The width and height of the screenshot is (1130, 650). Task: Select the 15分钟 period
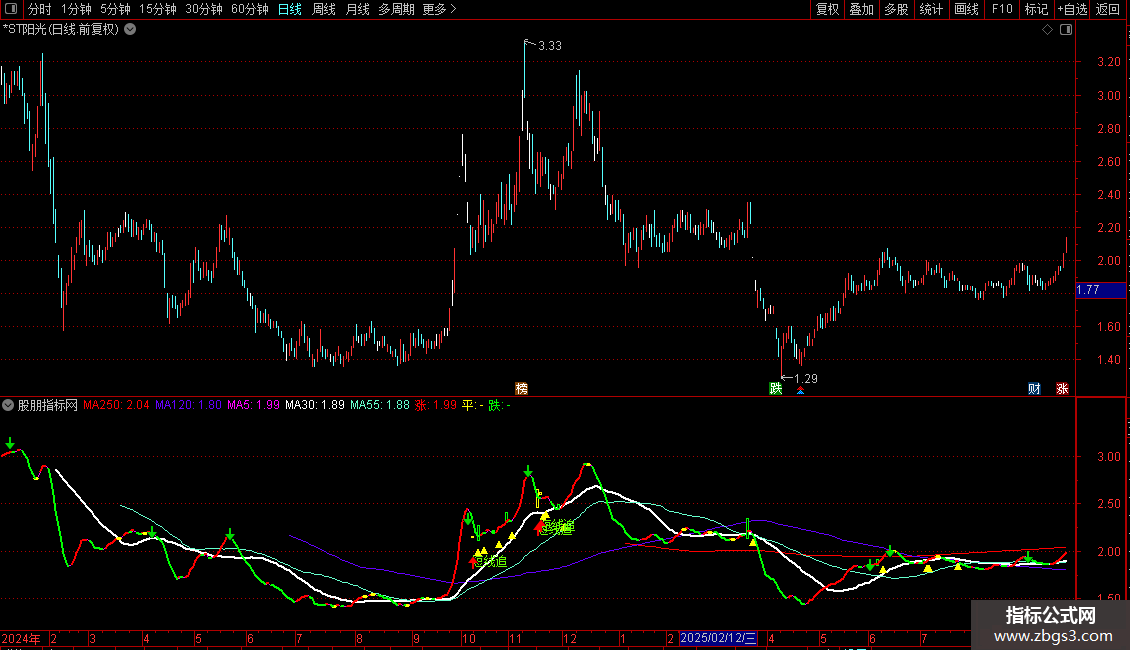point(158,9)
